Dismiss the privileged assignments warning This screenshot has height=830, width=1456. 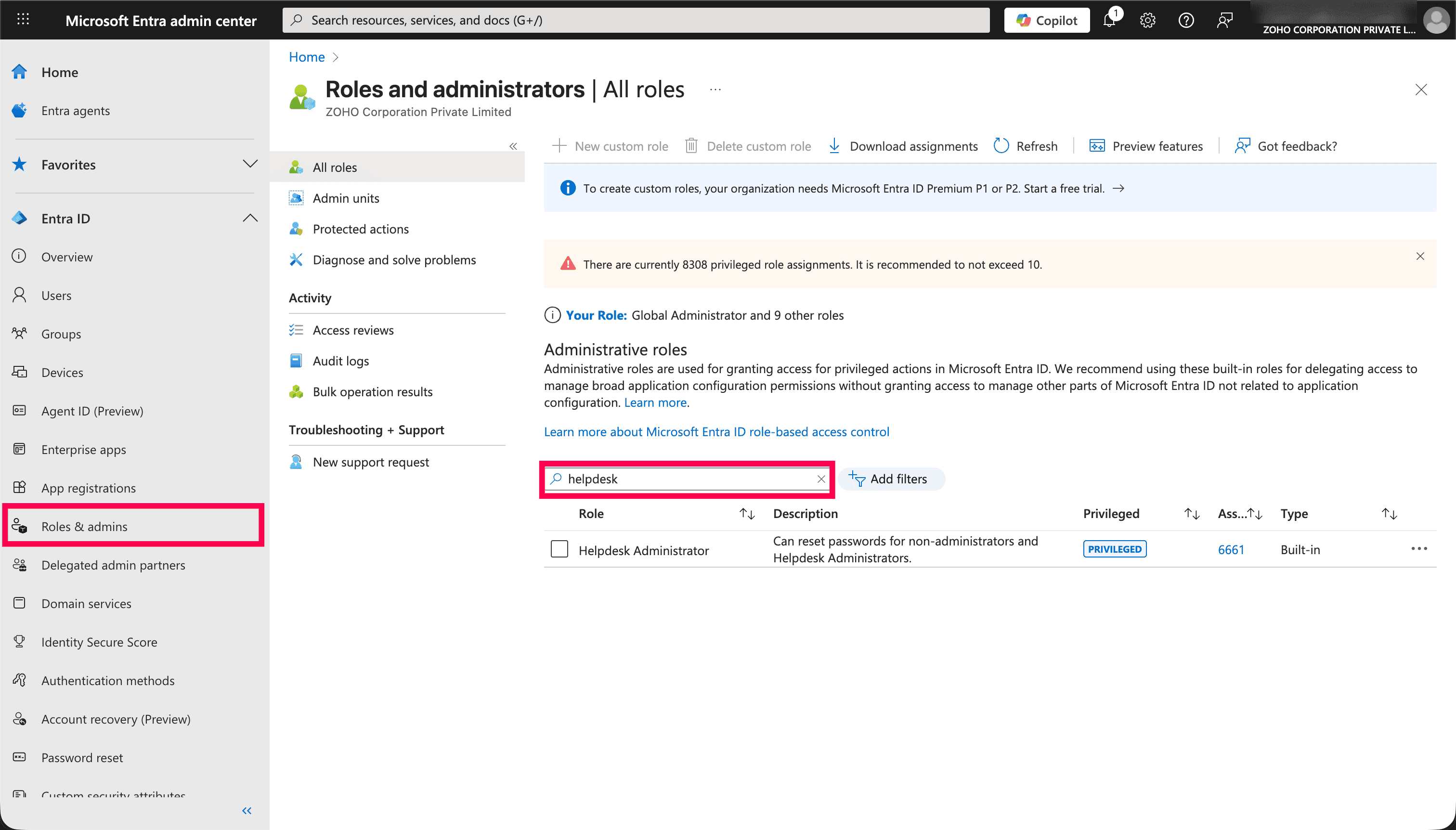[1420, 257]
